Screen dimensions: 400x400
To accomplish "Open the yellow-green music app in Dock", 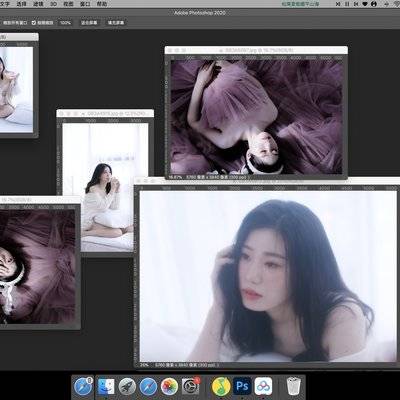I will click(x=221, y=386).
